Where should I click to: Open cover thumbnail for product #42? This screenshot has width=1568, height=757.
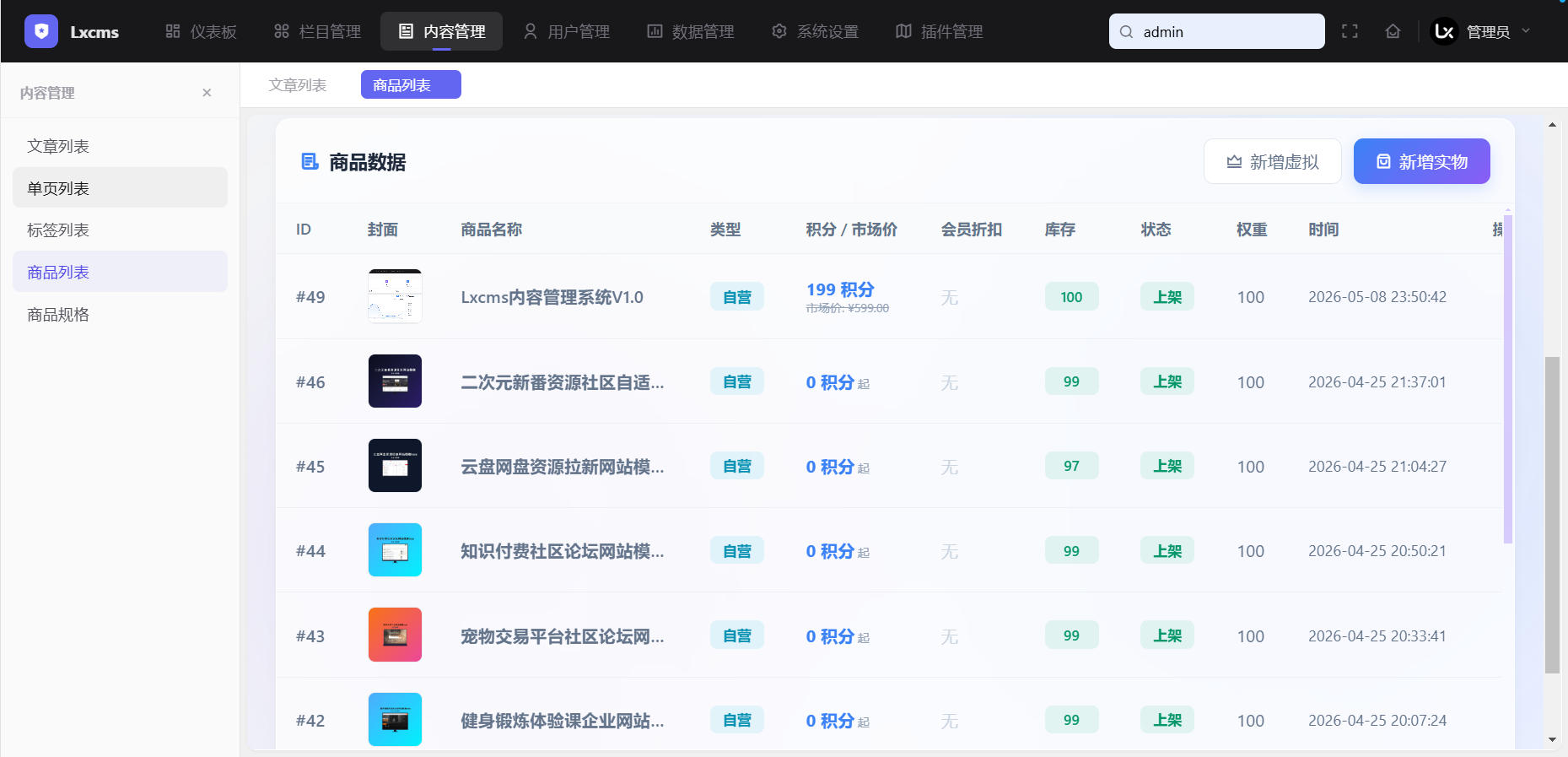395,720
